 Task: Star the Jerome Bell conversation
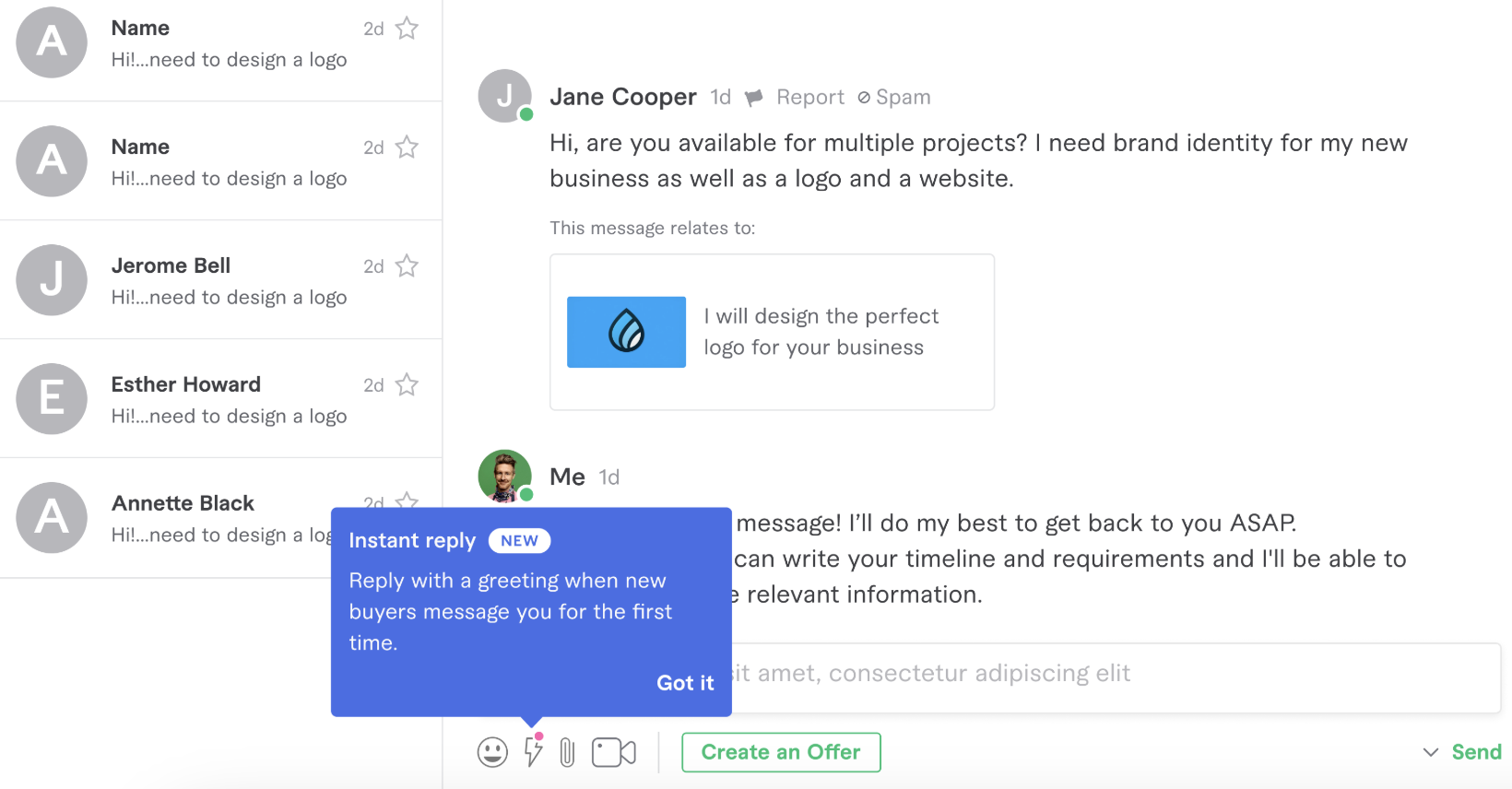(x=407, y=266)
